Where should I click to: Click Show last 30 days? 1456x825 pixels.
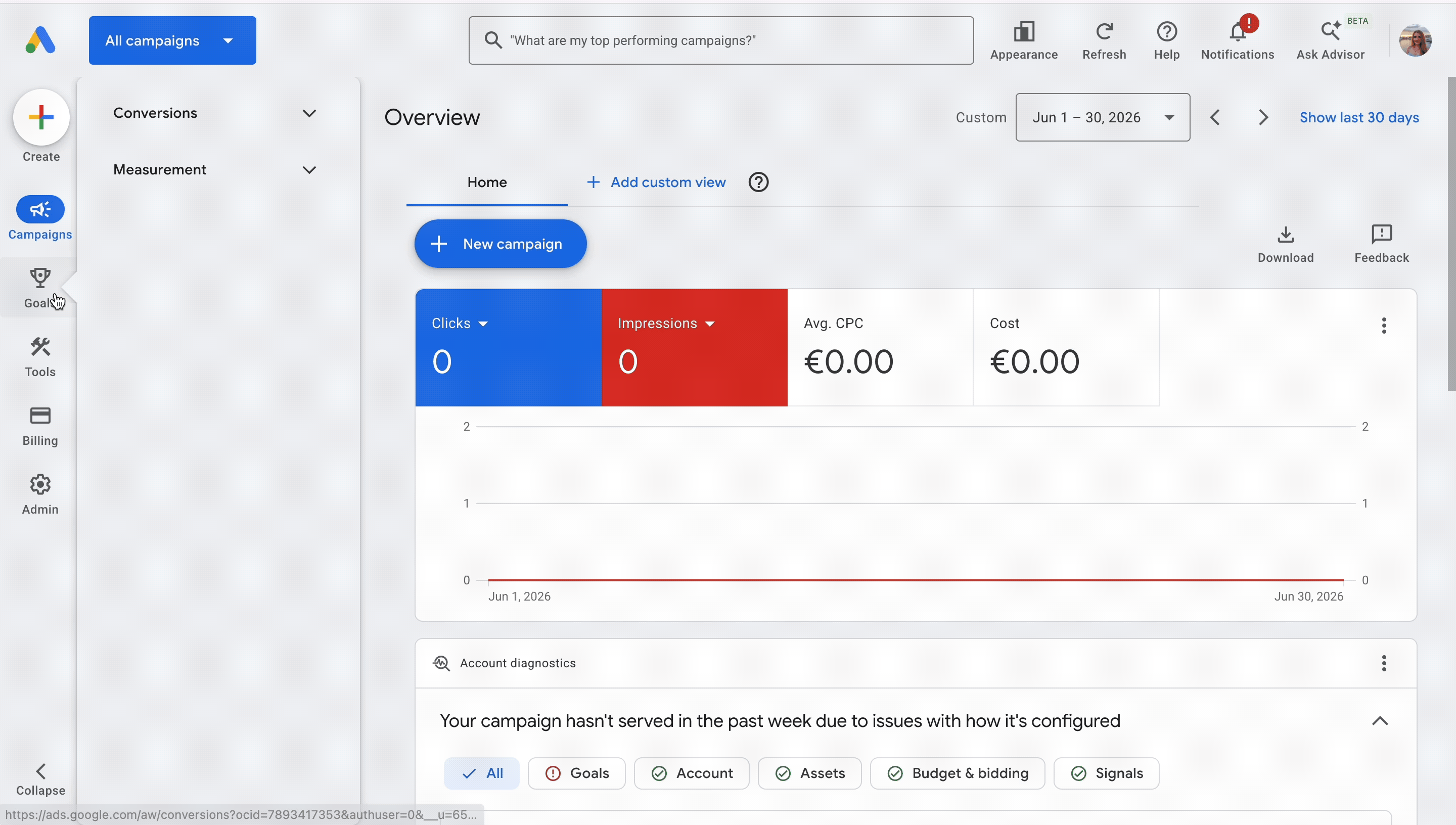[x=1358, y=117]
